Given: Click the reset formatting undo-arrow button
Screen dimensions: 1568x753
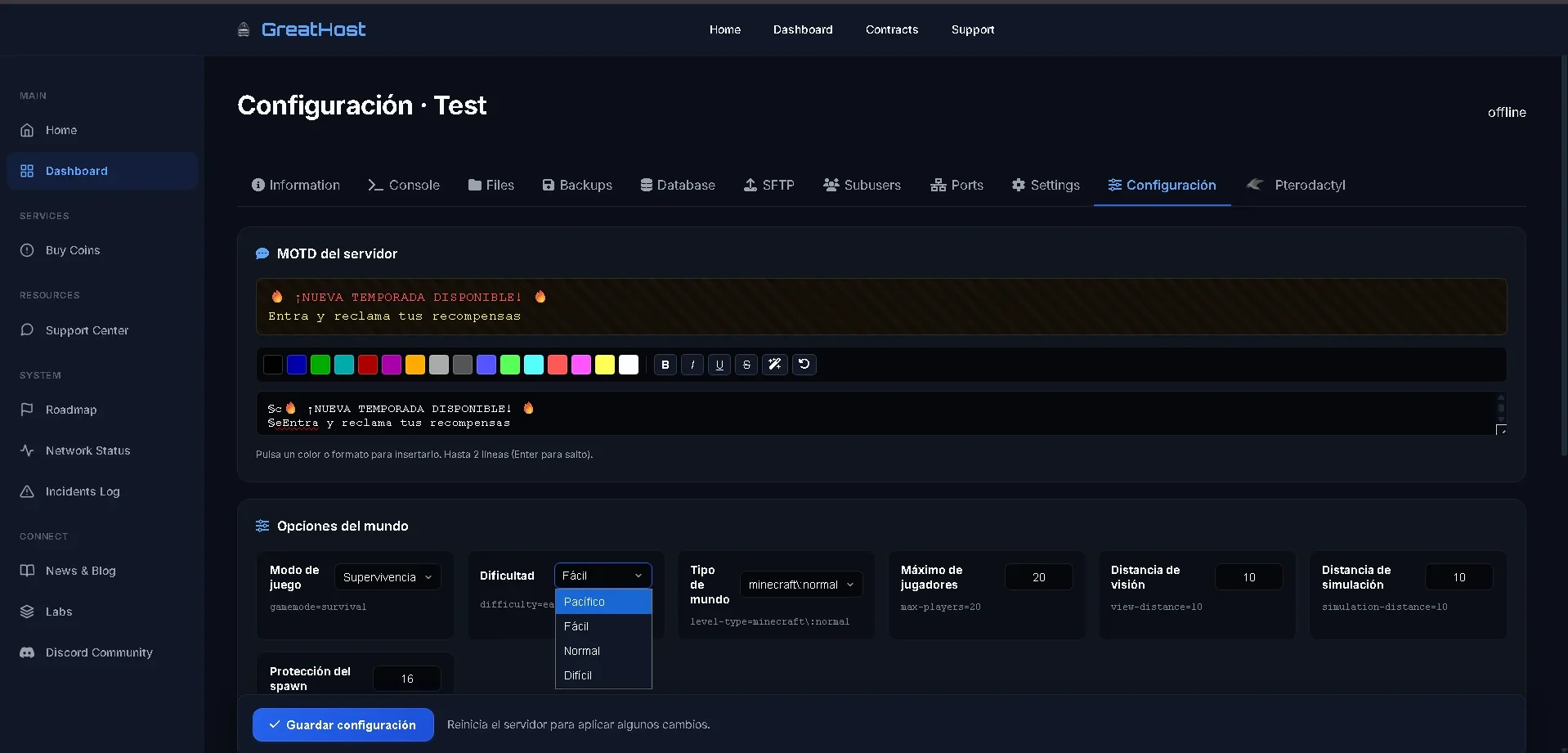Looking at the screenshot, I should pyautogui.click(x=804, y=365).
